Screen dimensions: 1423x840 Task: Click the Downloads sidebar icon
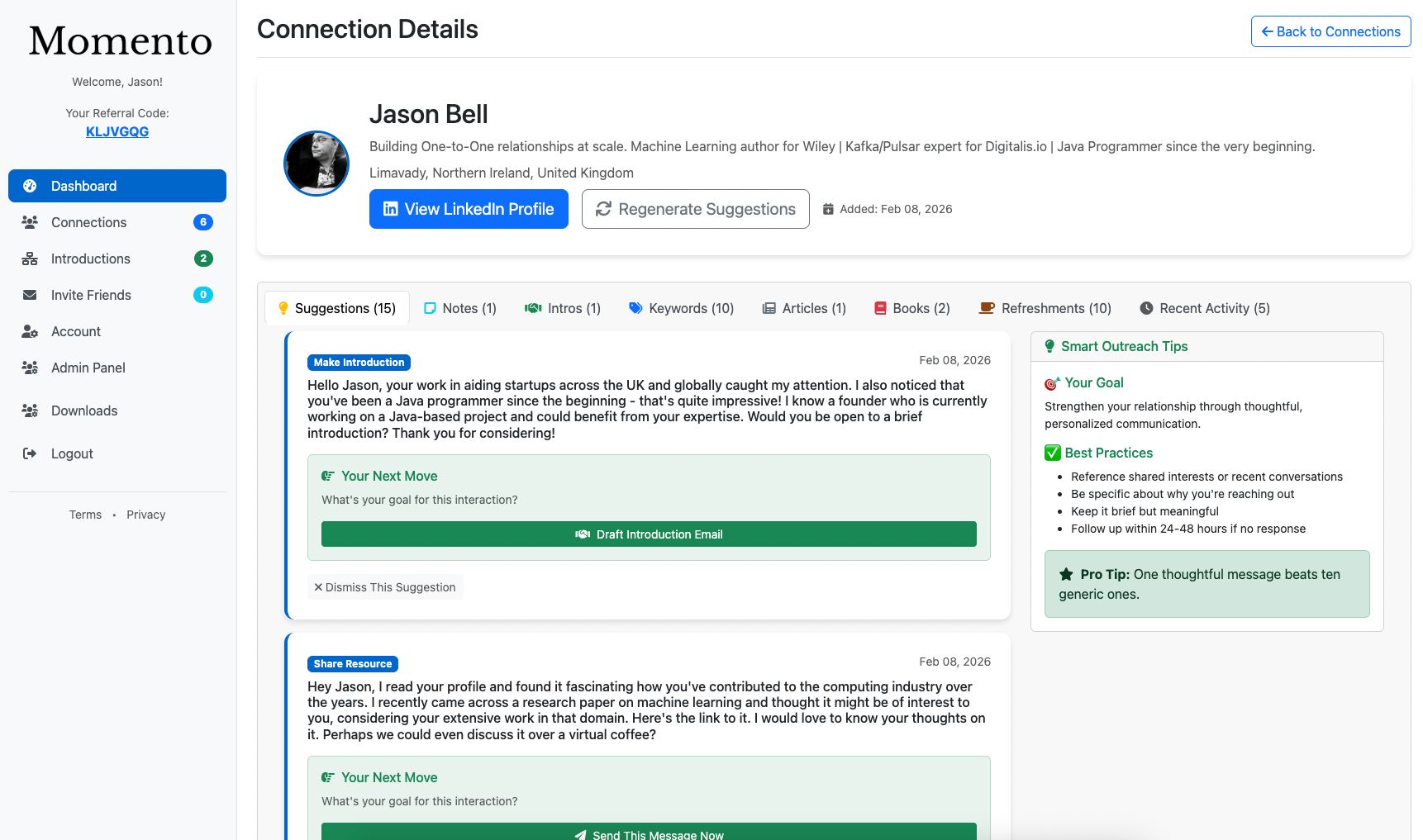coord(30,411)
